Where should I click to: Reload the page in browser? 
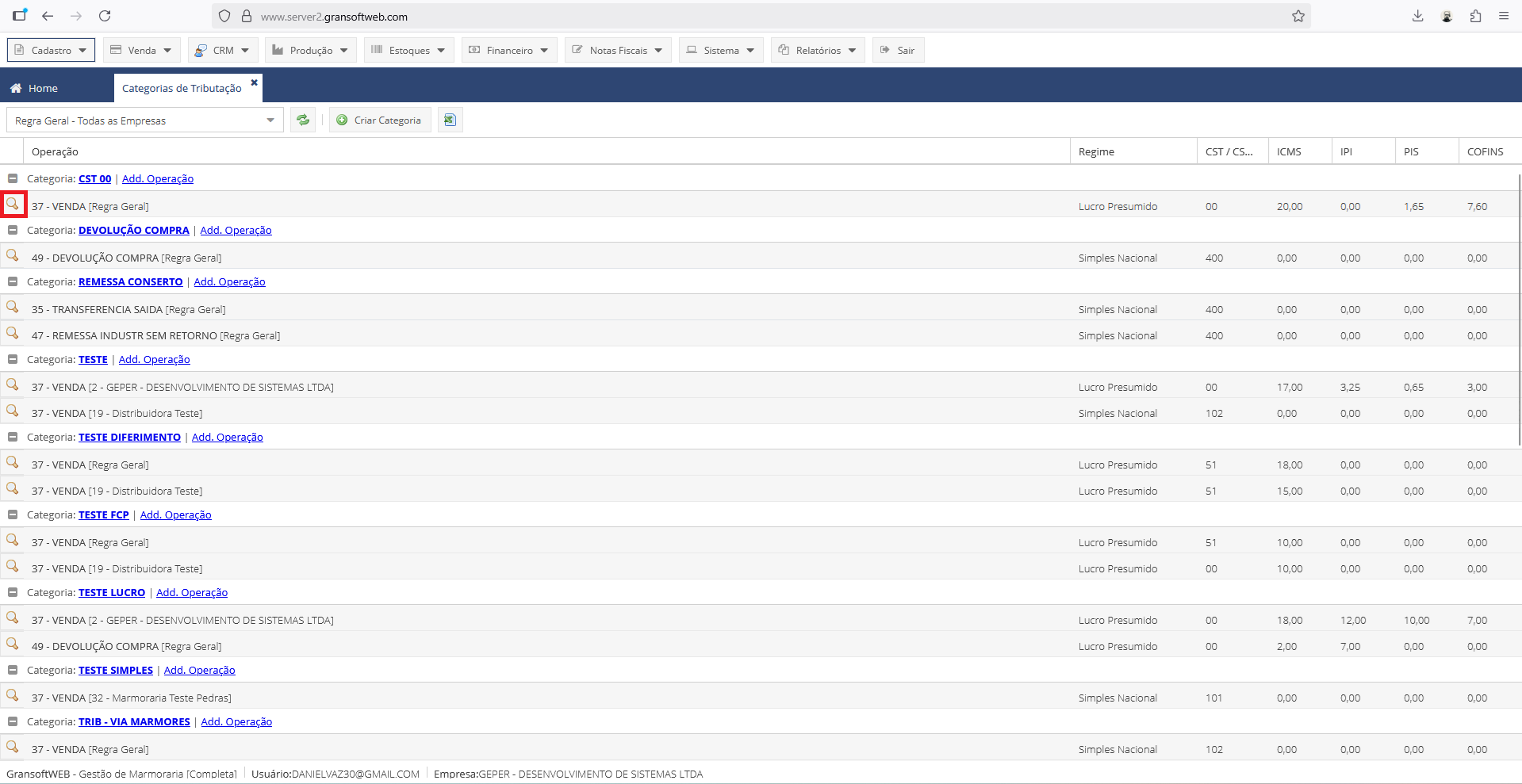coord(105,17)
